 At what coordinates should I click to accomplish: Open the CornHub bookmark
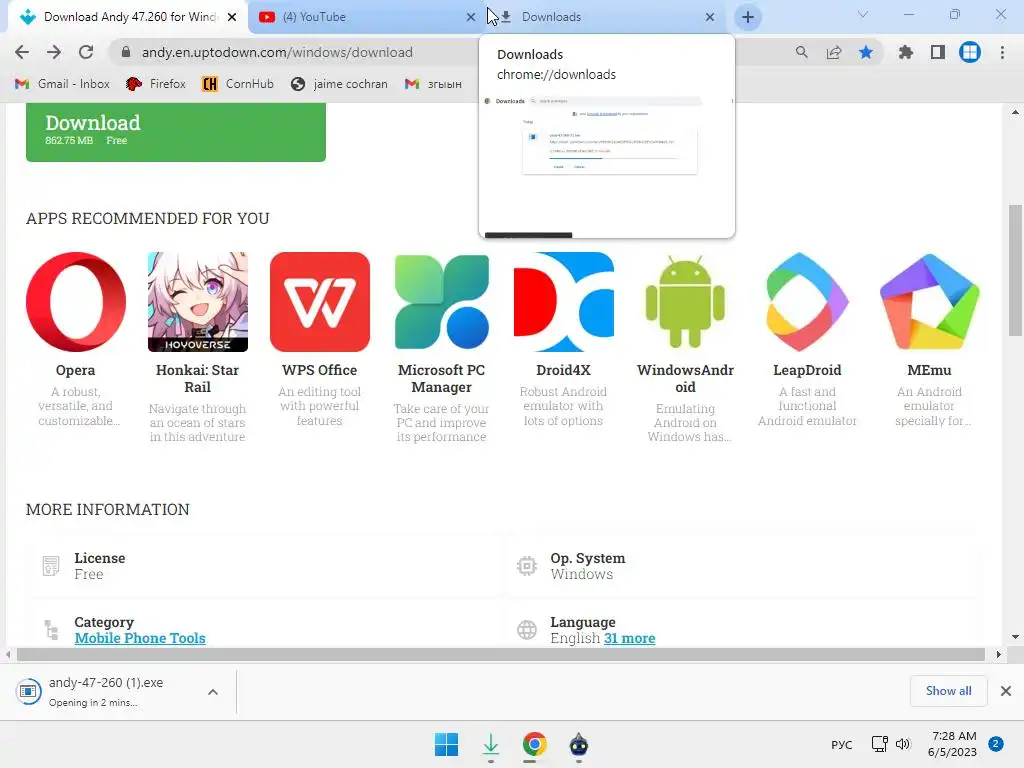click(x=238, y=84)
